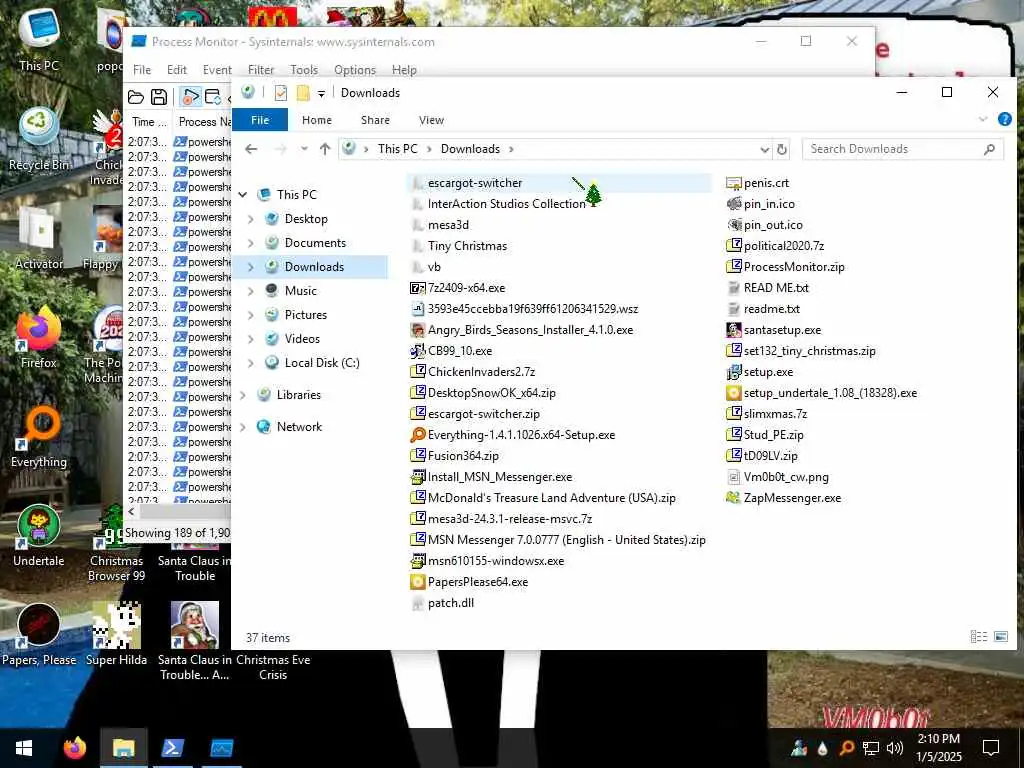This screenshot has width=1024, height=768.
Task: Open Home tab in Explorer ribbon
Action: point(317,120)
